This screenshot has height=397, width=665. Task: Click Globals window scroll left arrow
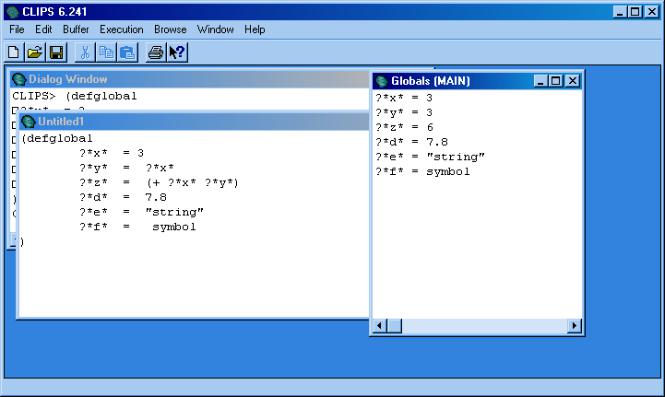point(380,326)
